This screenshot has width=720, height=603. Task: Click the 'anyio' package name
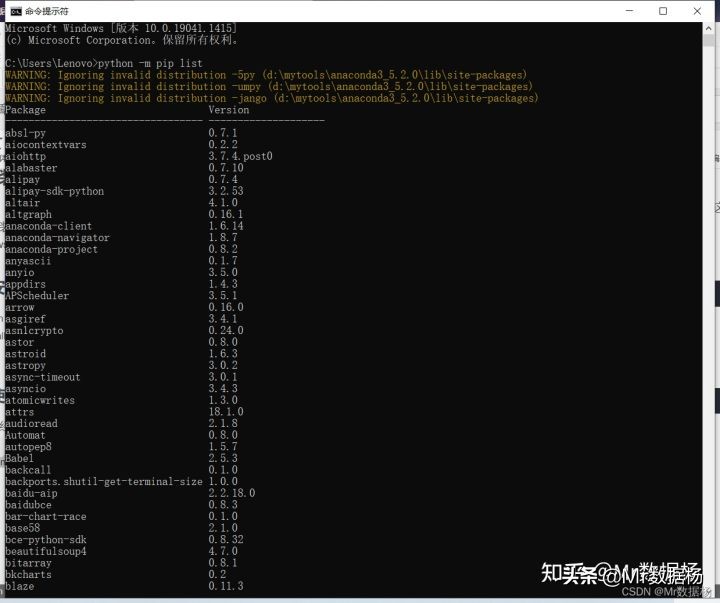tap(20, 273)
